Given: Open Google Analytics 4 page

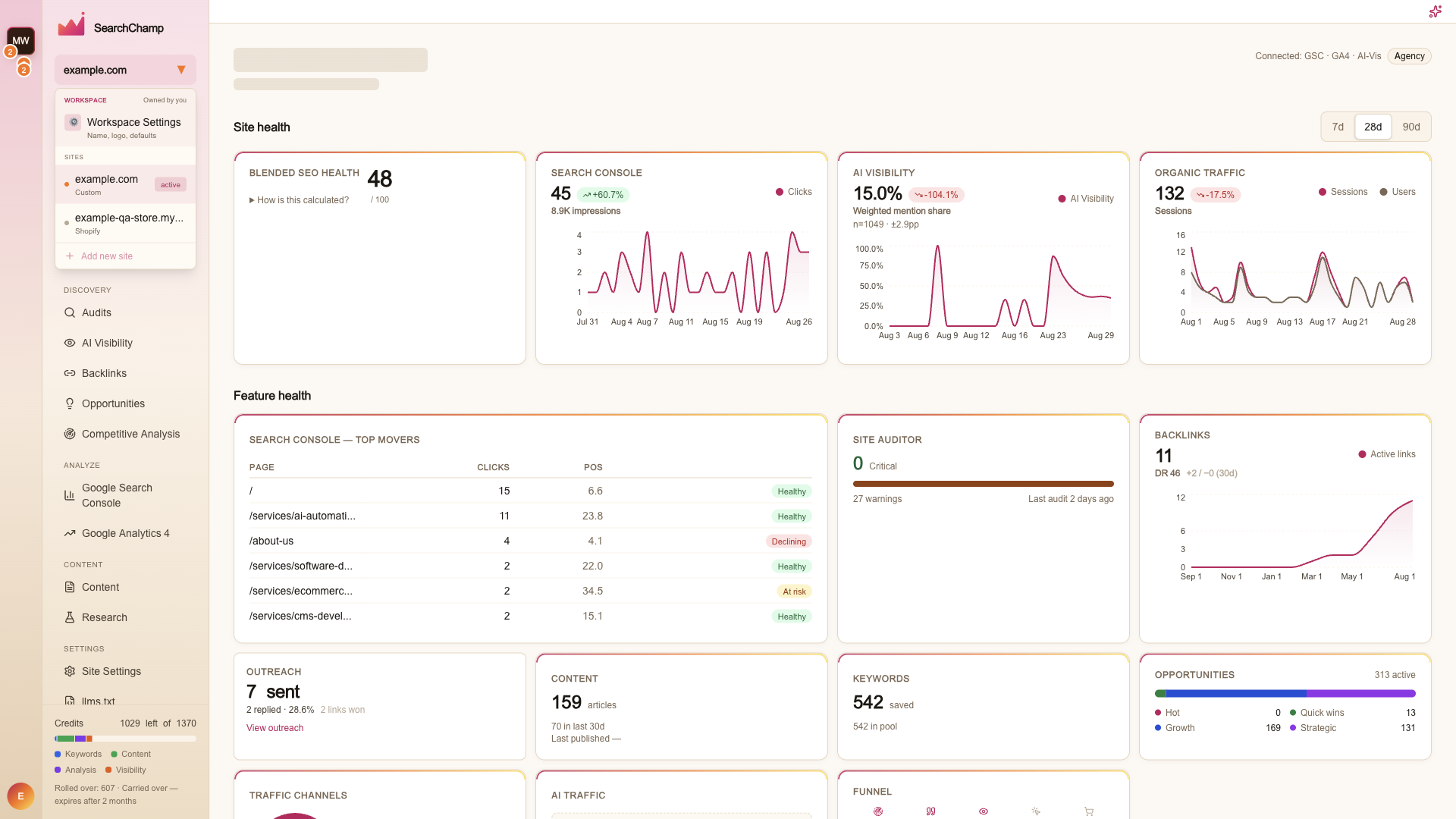Looking at the screenshot, I should coord(125,533).
